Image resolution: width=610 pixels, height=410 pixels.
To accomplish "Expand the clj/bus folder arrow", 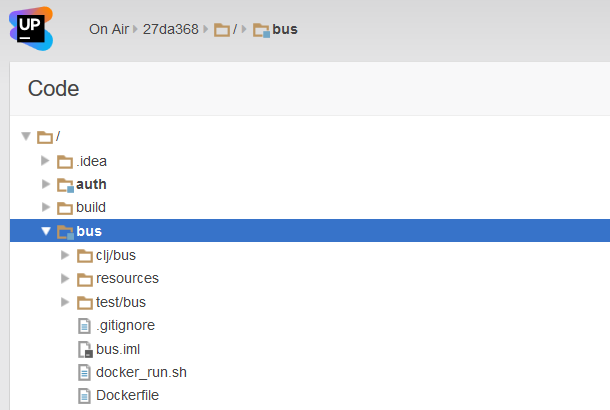I will click(65, 255).
